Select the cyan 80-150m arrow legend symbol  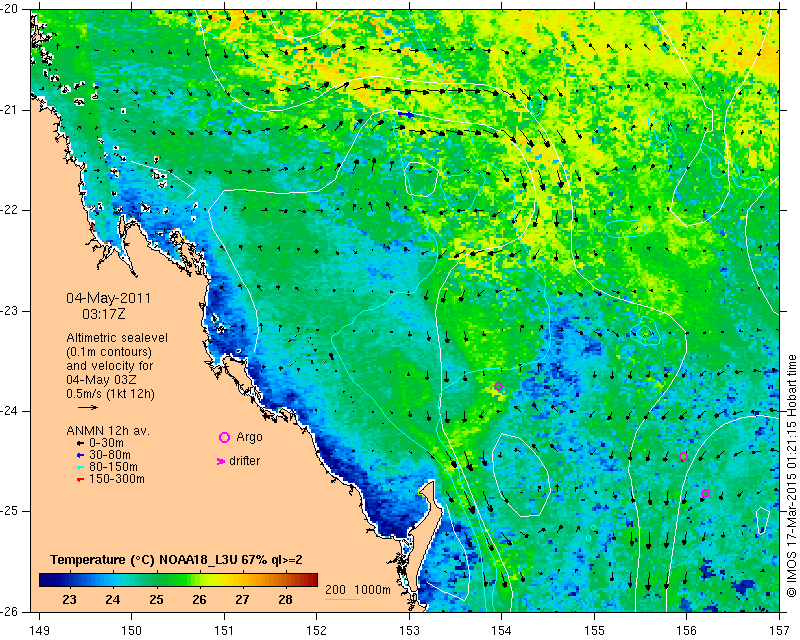(x=80, y=467)
